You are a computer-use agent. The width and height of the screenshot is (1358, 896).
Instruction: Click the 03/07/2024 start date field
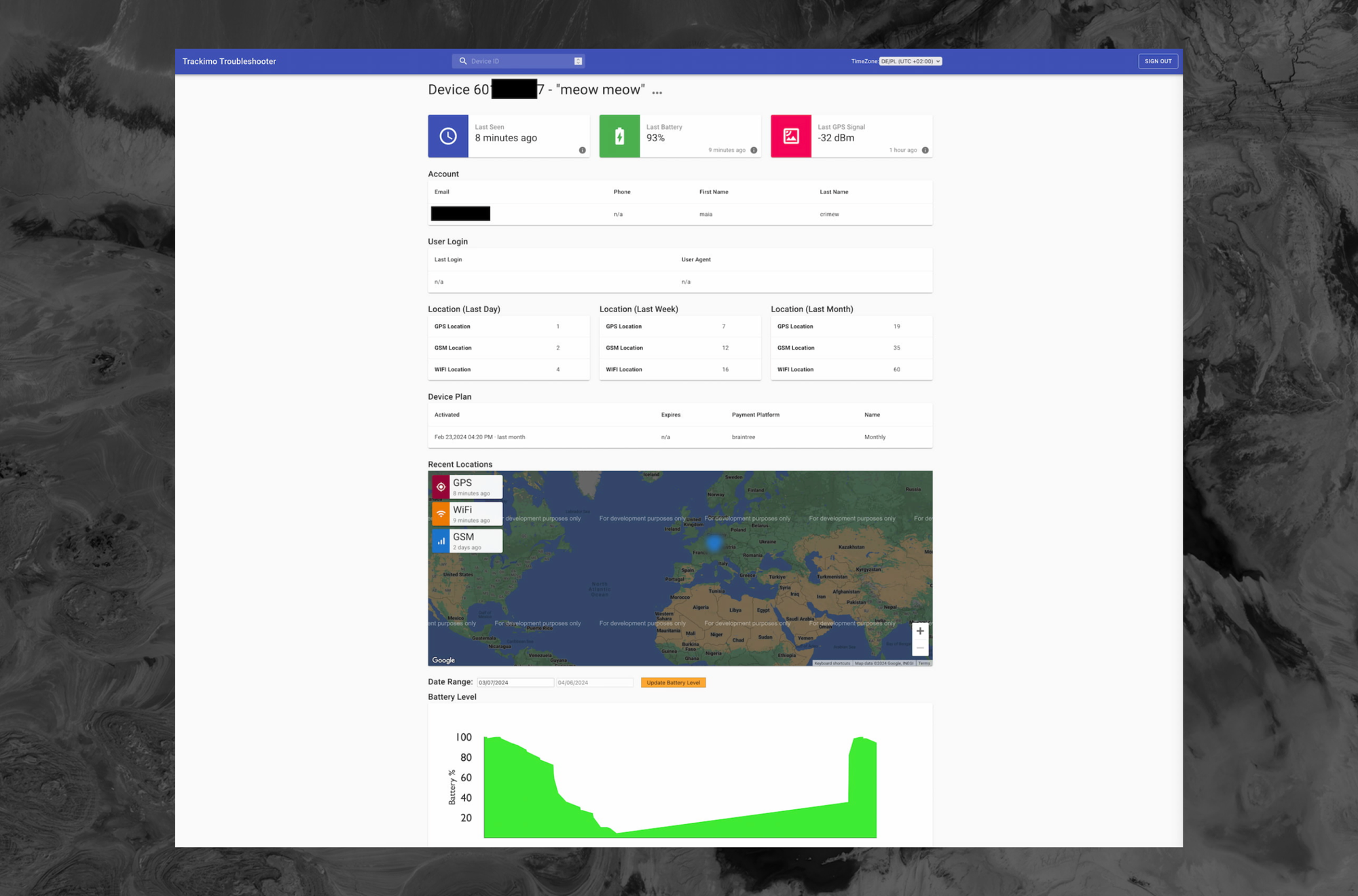(516, 682)
